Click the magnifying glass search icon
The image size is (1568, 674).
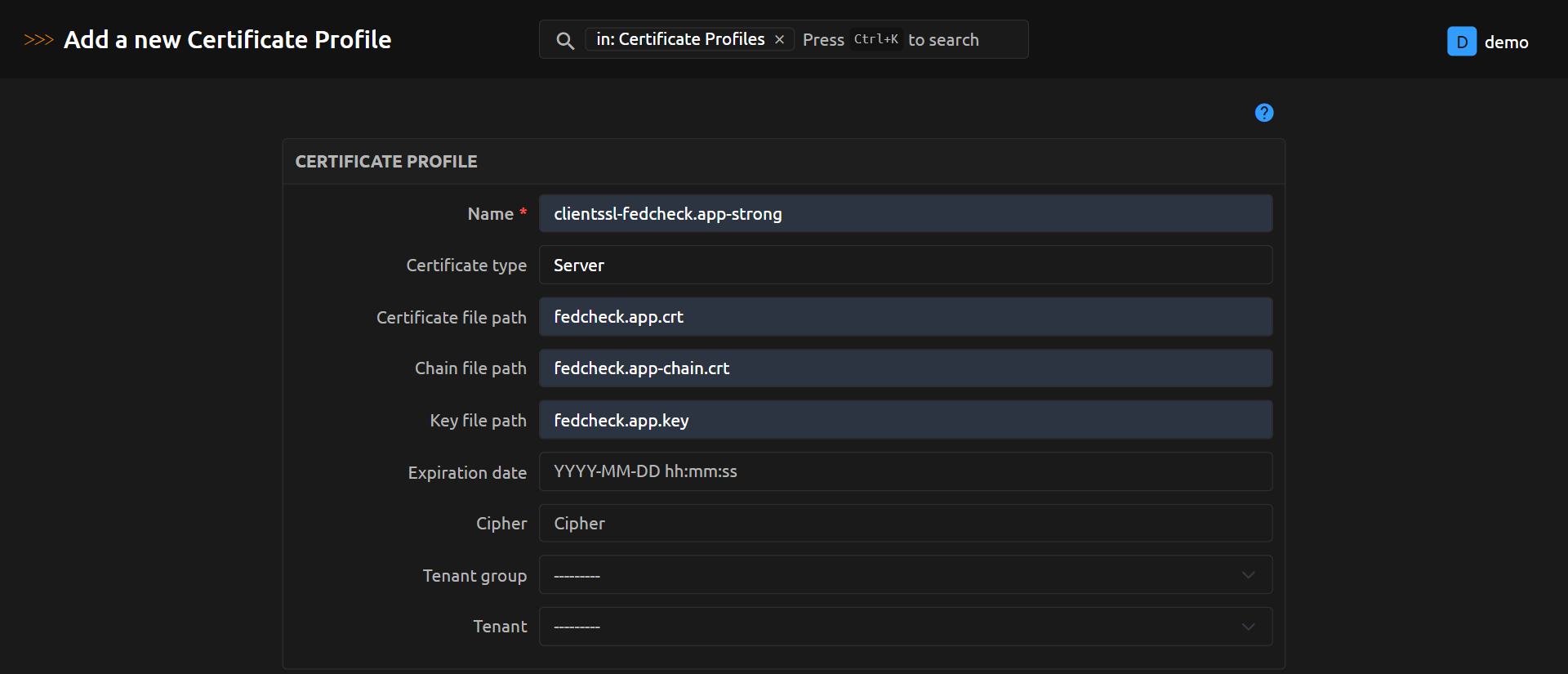coord(564,40)
